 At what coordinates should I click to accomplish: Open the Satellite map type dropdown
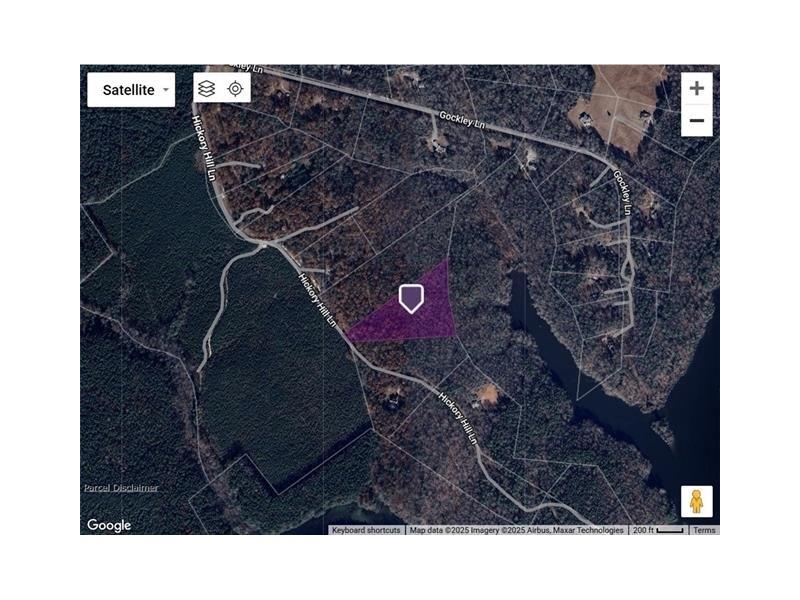click(x=131, y=90)
